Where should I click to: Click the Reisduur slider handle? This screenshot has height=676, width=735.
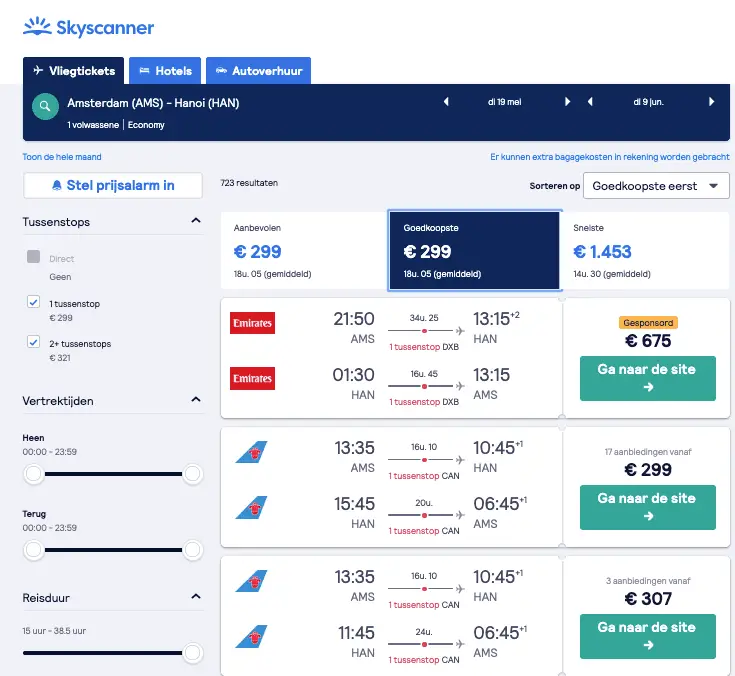192,653
